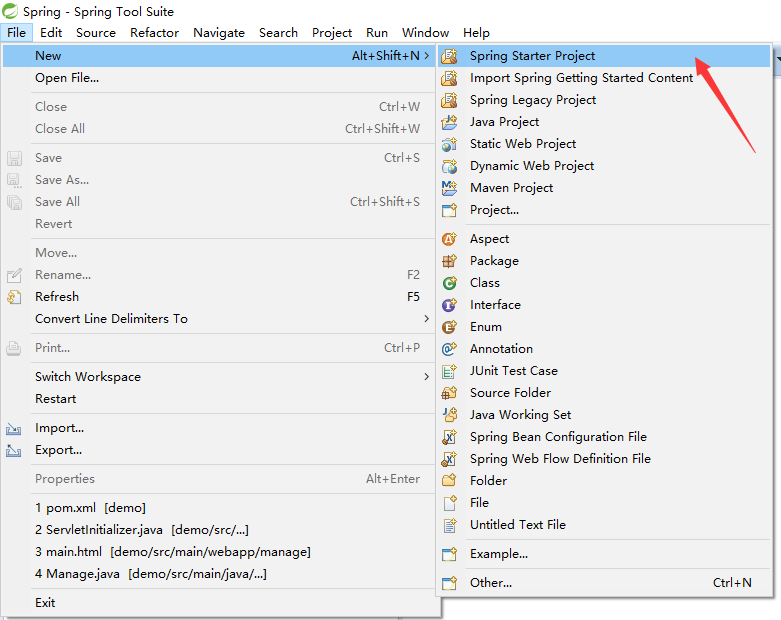The image size is (781, 620).
Task: Open the Edit menu
Action: [x=51, y=33]
